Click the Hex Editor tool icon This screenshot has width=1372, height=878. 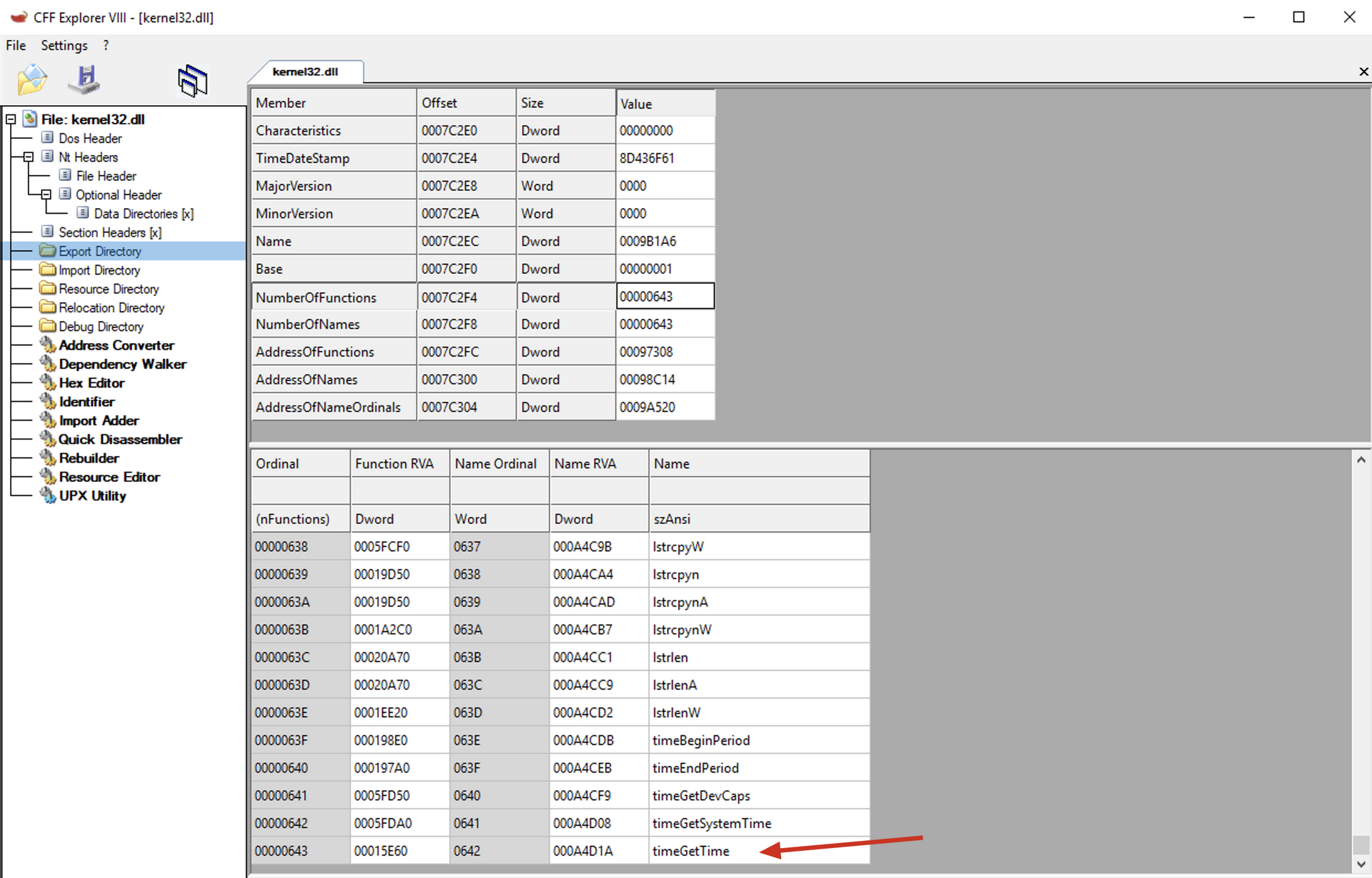point(48,382)
